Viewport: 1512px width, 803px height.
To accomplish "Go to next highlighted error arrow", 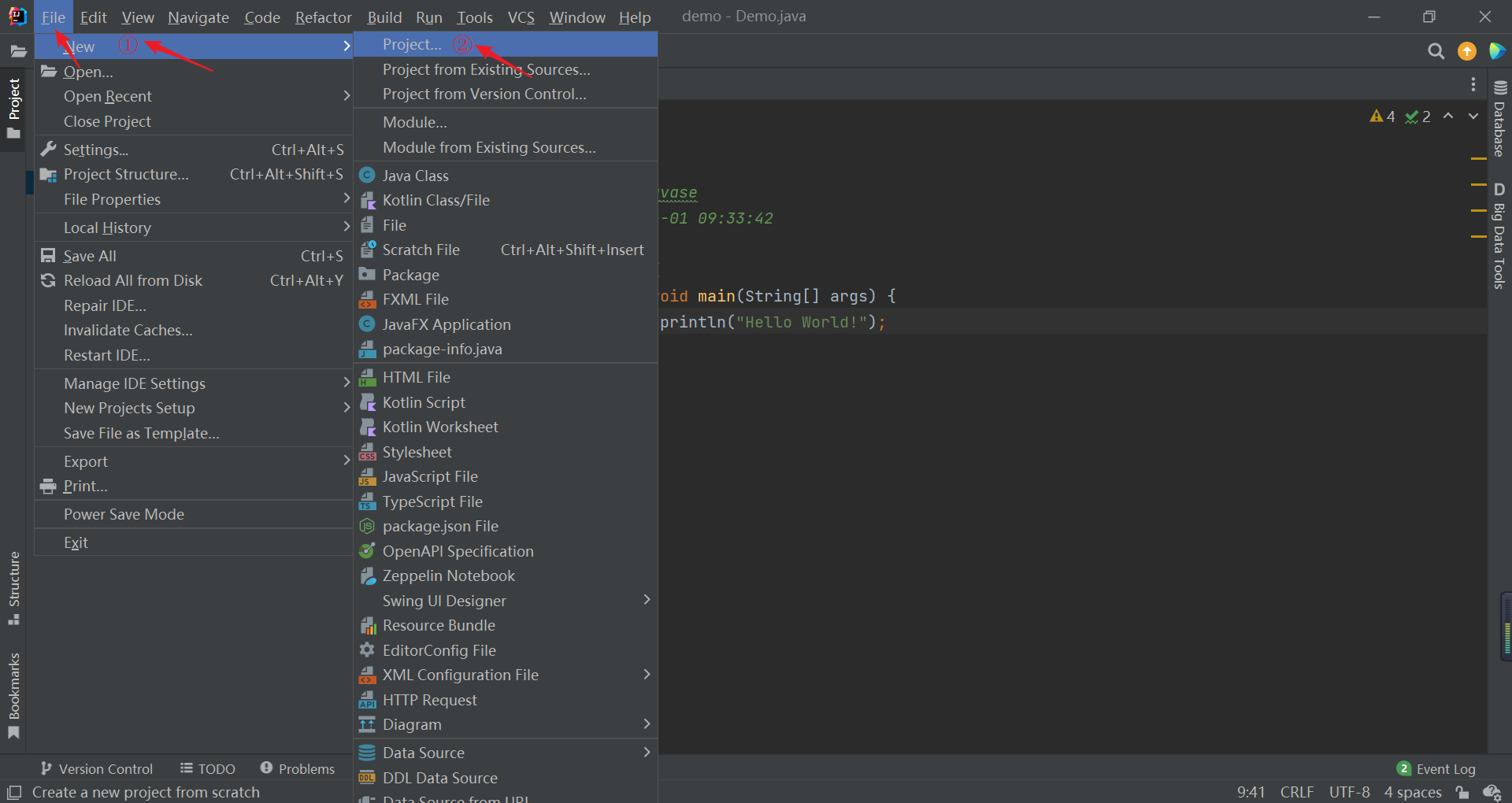I will click(1473, 117).
